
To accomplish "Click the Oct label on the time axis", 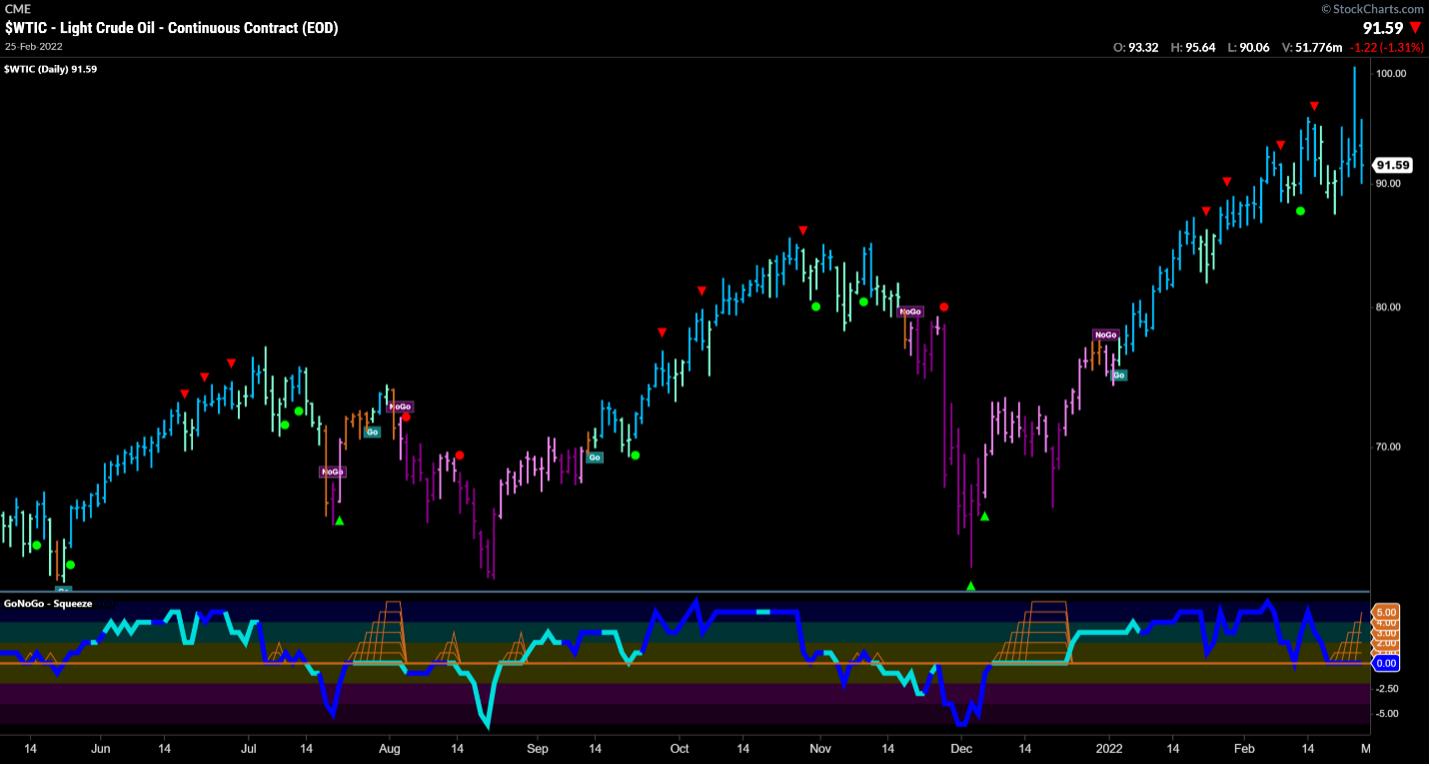I will pyautogui.click(x=680, y=747).
